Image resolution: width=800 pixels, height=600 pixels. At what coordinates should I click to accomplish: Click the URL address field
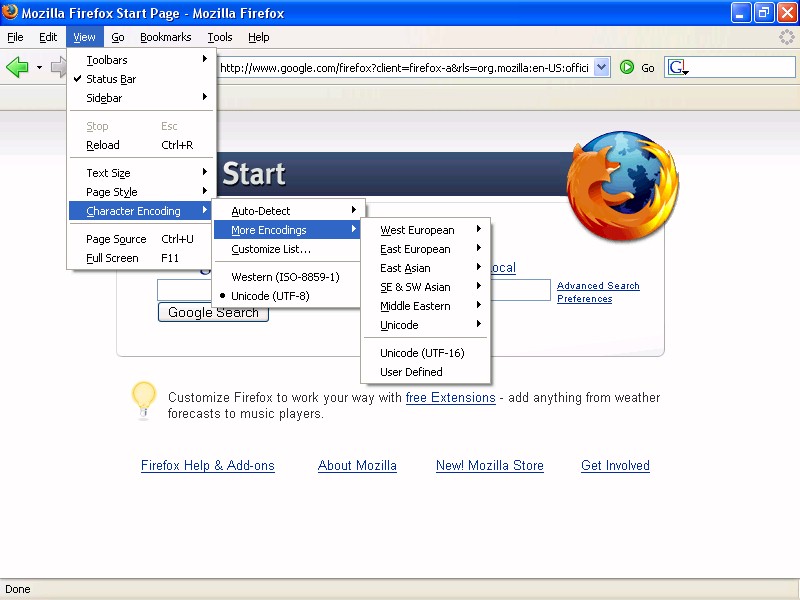tap(404, 67)
